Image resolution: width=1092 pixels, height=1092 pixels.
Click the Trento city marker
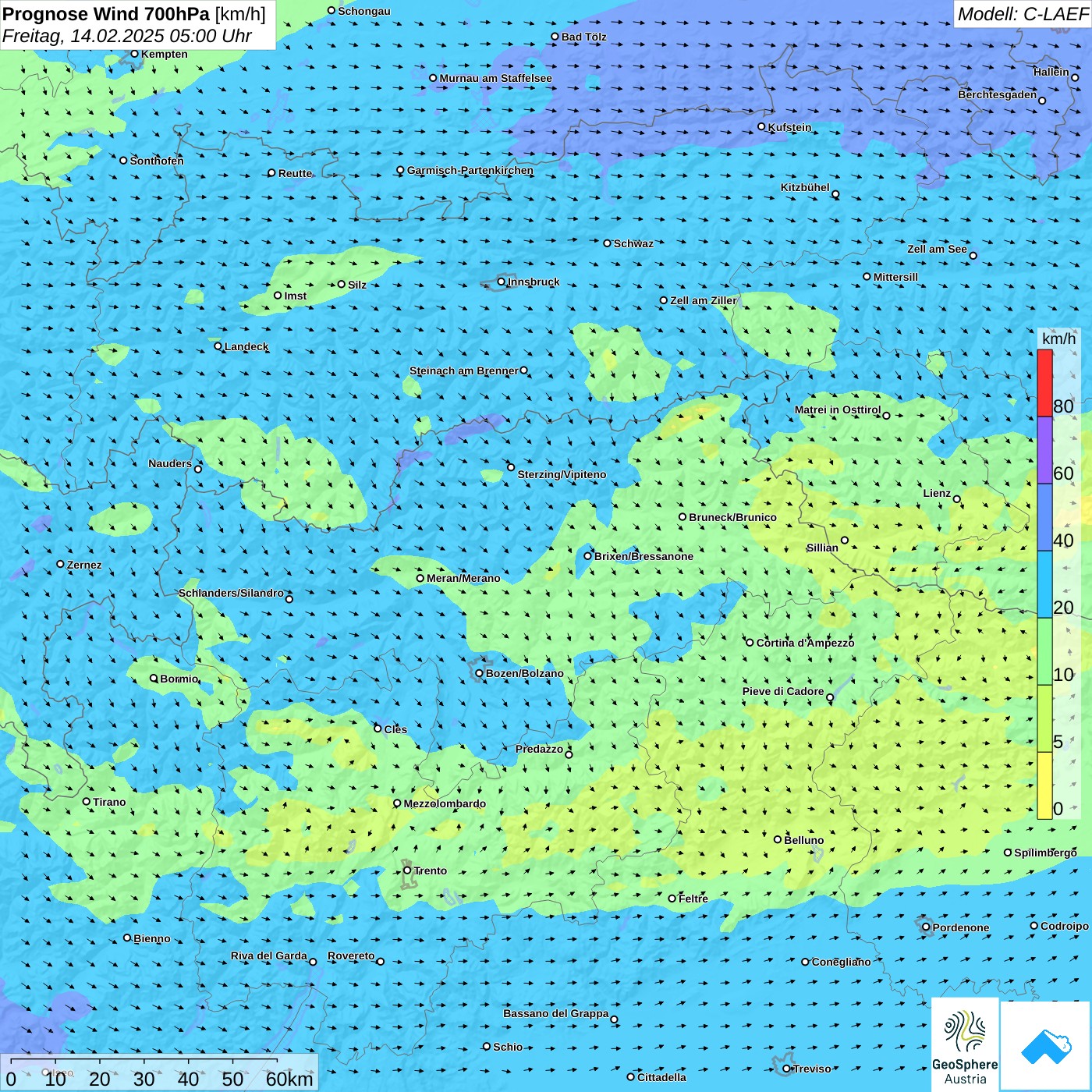coord(407,870)
